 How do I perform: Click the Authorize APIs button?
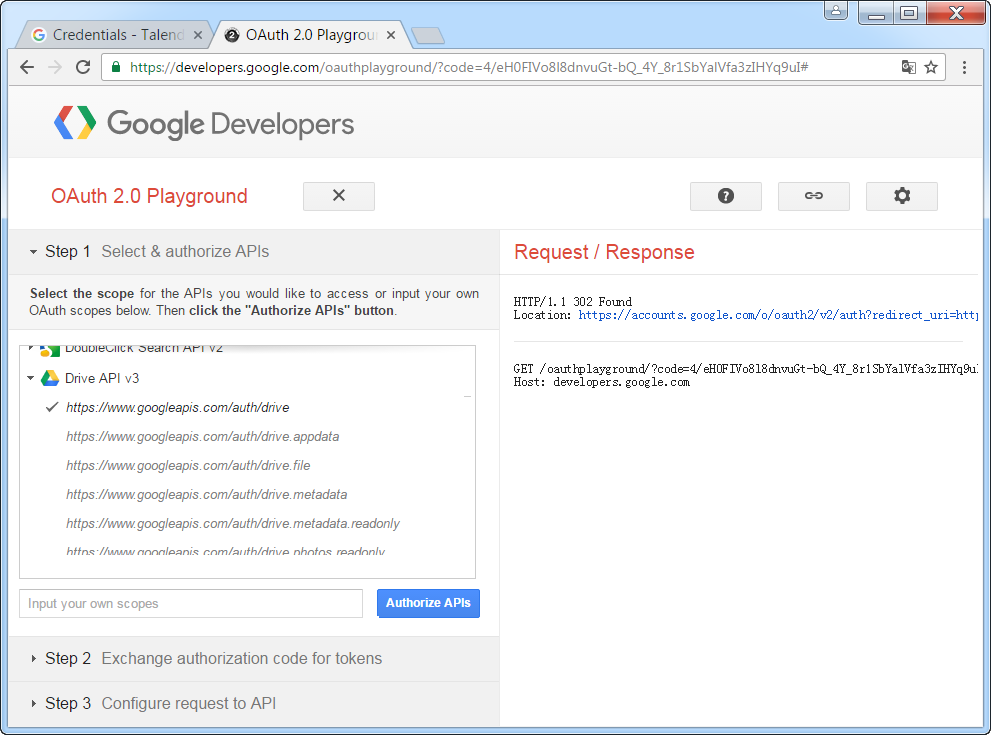point(428,603)
